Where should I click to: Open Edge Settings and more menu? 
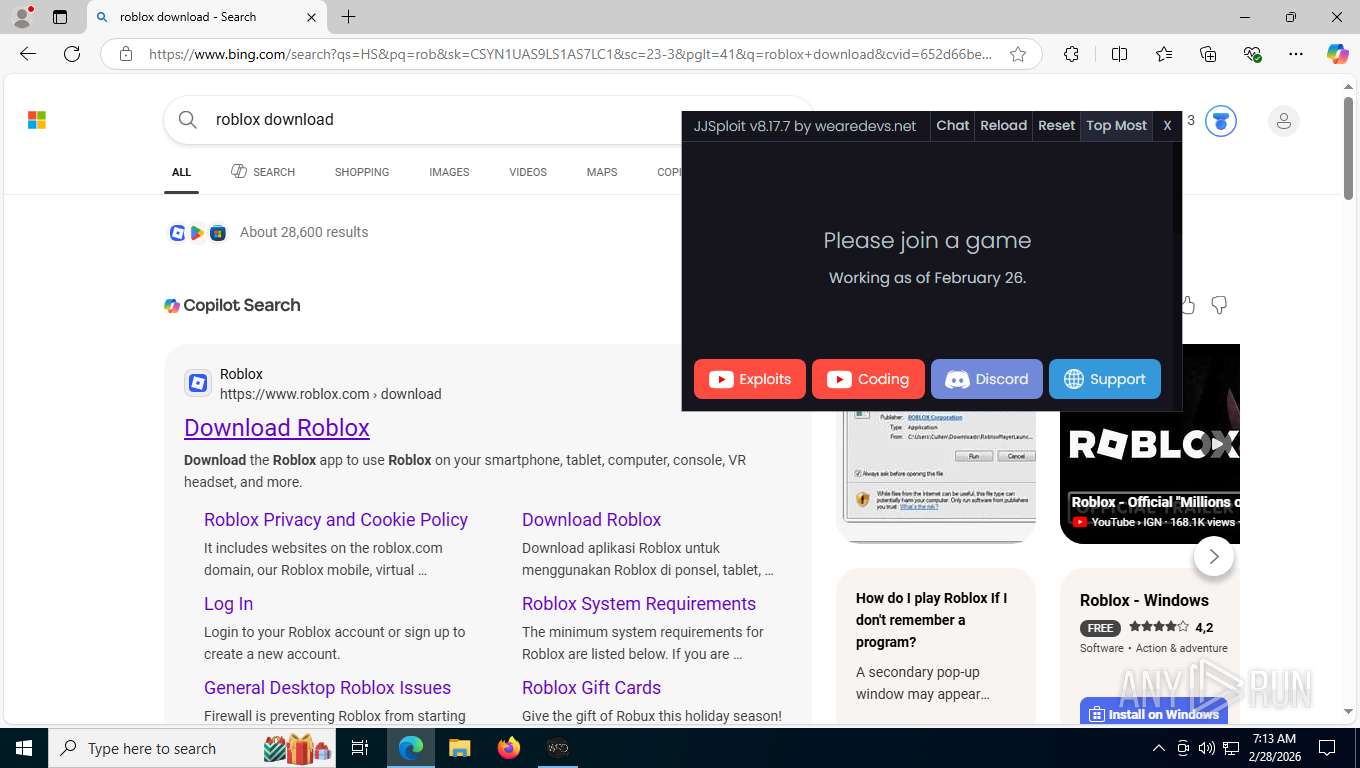(1296, 54)
